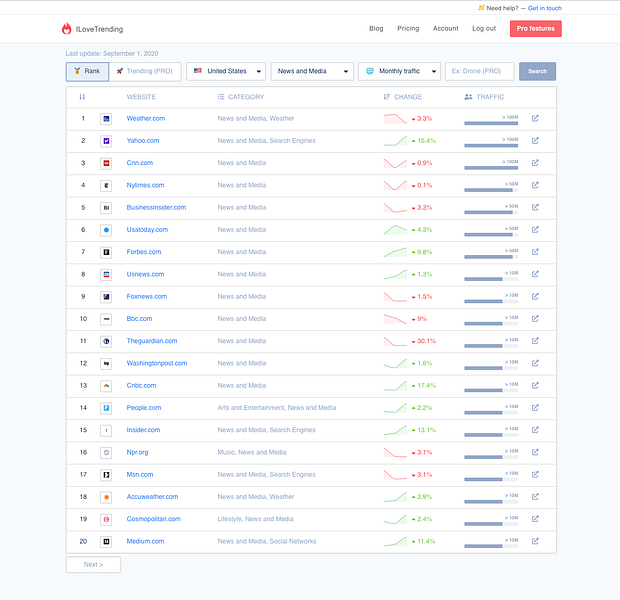
Task: Click 'Music, News and Media' category text
Action: click(252, 452)
